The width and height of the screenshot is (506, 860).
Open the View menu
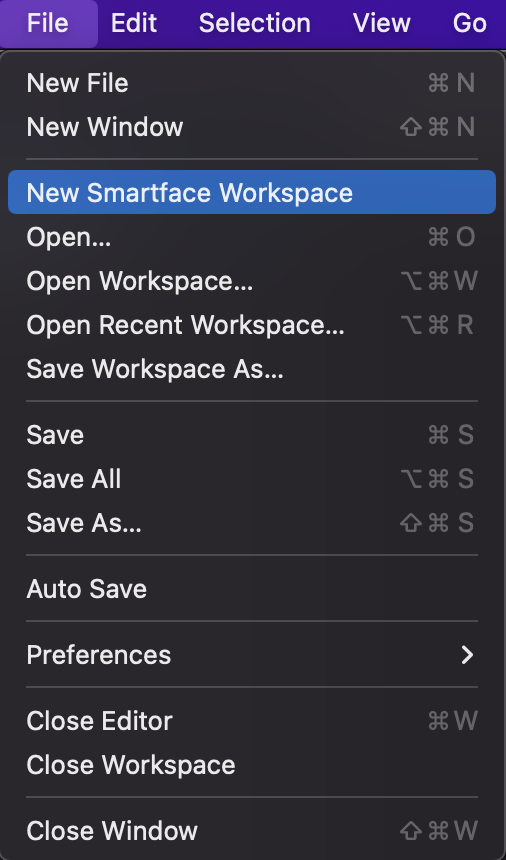click(382, 23)
